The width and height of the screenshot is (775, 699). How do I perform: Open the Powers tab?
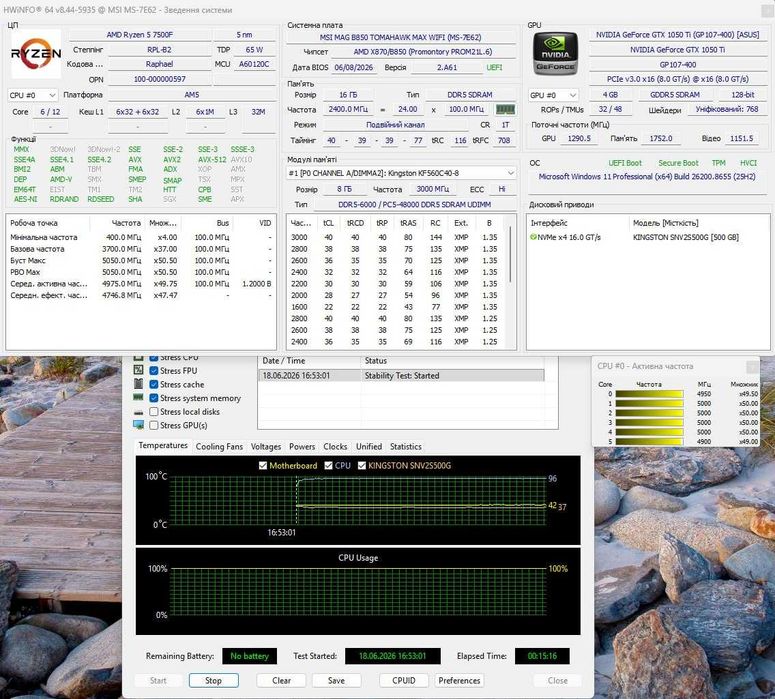(x=301, y=446)
